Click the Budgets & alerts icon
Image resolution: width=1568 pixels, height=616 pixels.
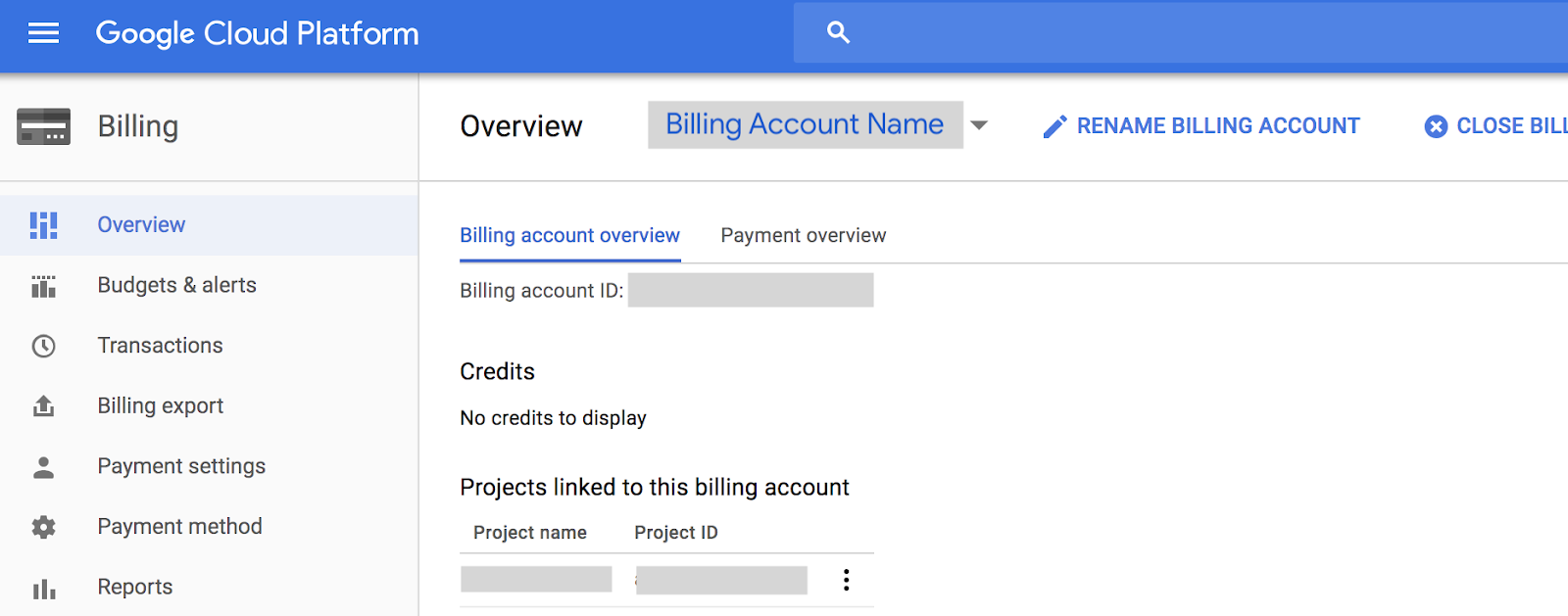pos(43,286)
